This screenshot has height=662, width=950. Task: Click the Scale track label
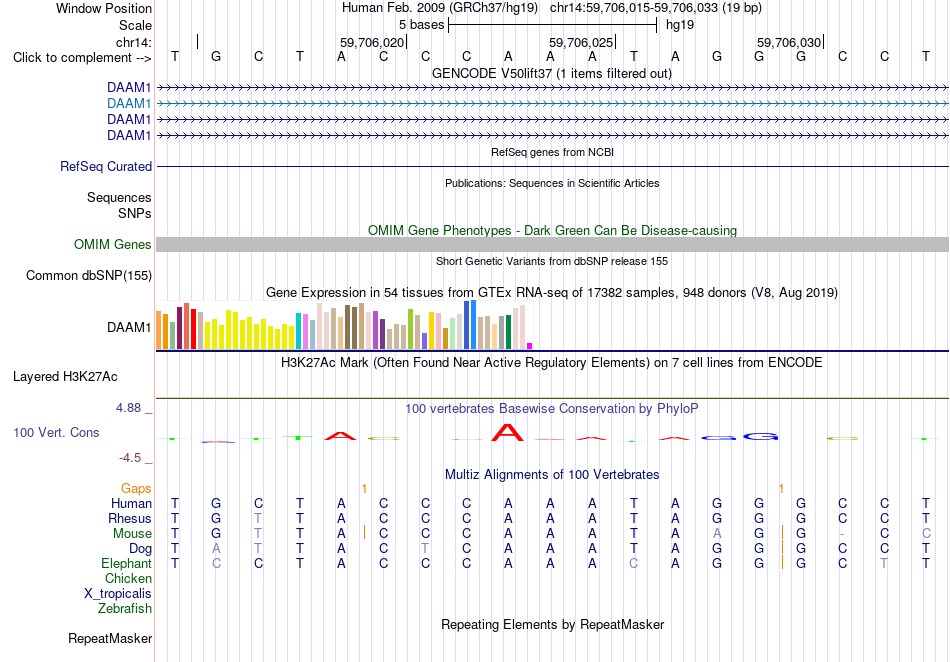point(135,25)
